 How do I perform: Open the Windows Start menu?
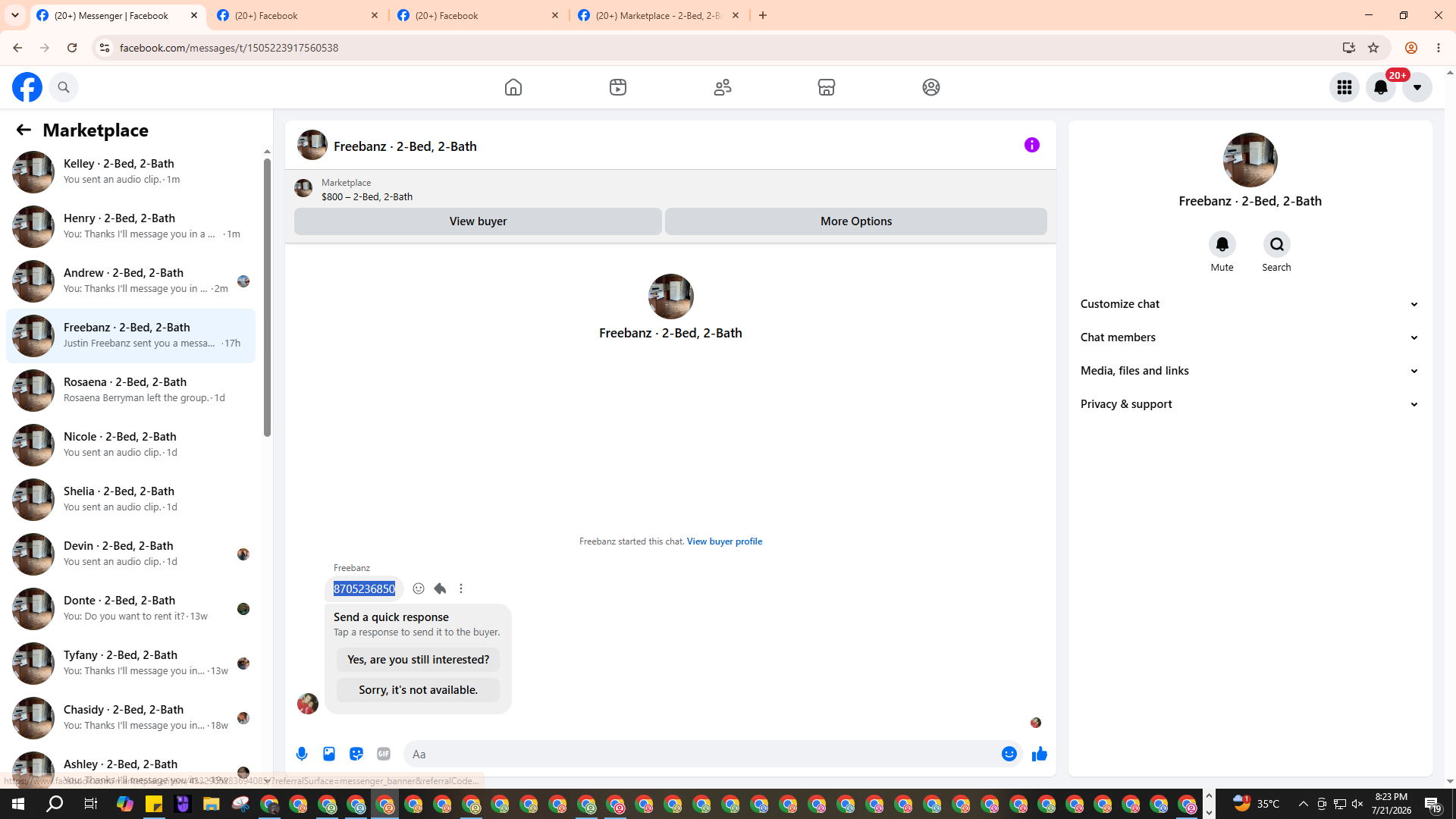[x=18, y=804]
